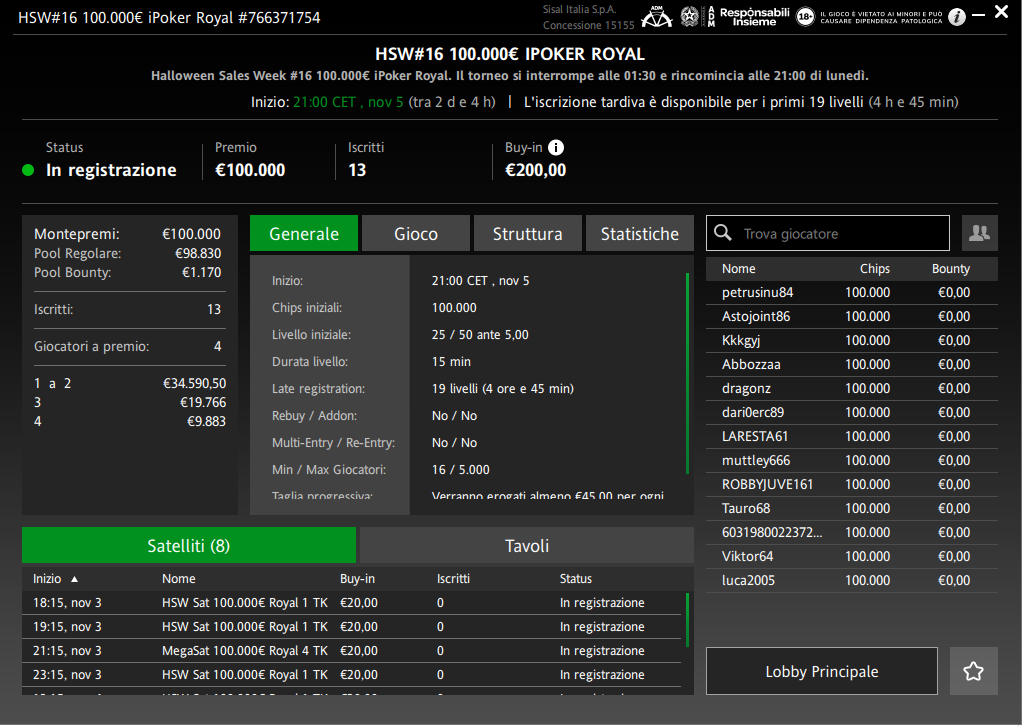Click the Late registration value 19 livelli

(x=503, y=388)
